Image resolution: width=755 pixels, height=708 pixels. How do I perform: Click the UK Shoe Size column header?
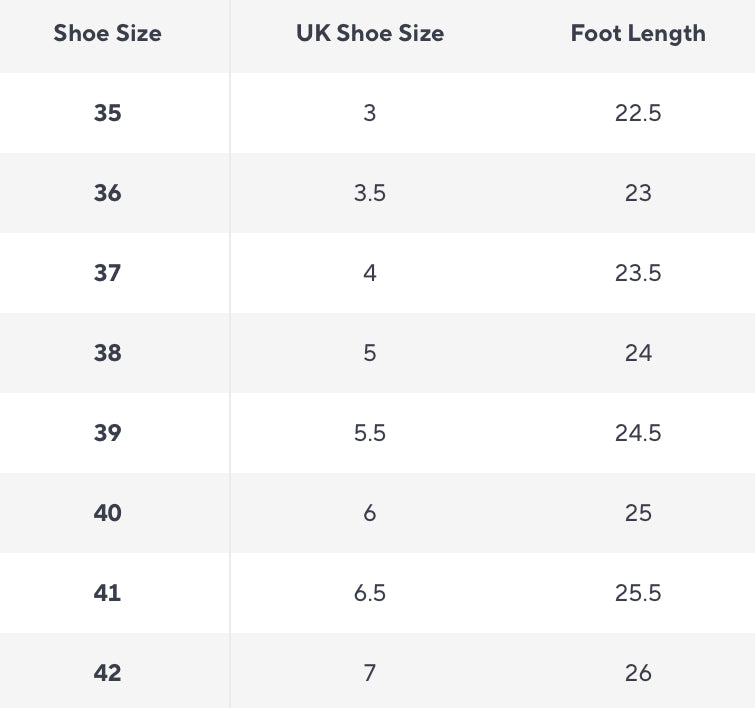click(370, 33)
